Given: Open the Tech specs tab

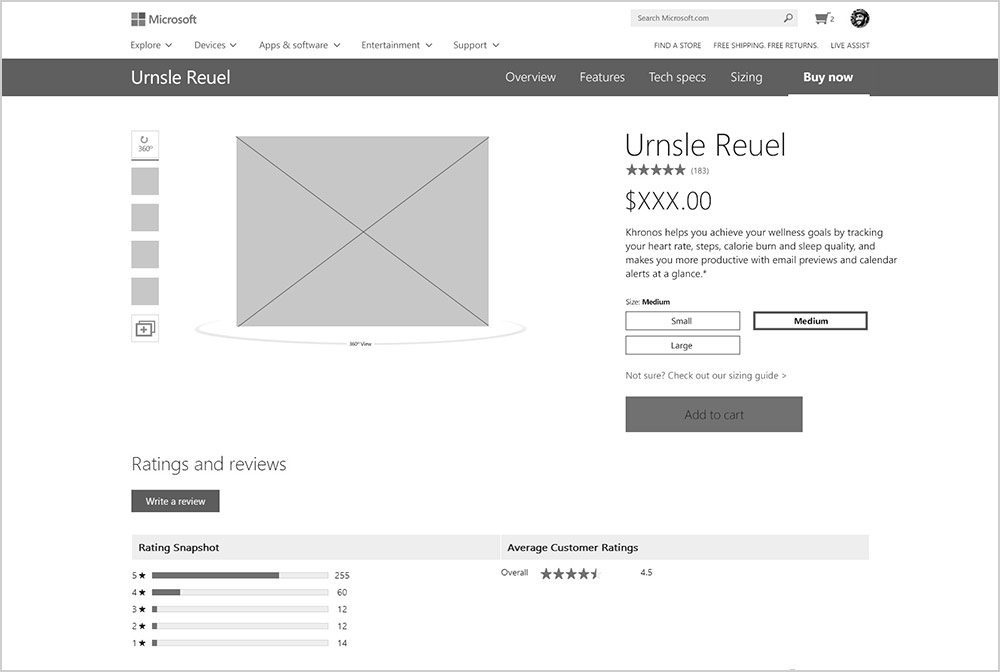Looking at the screenshot, I should pos(677,77).
